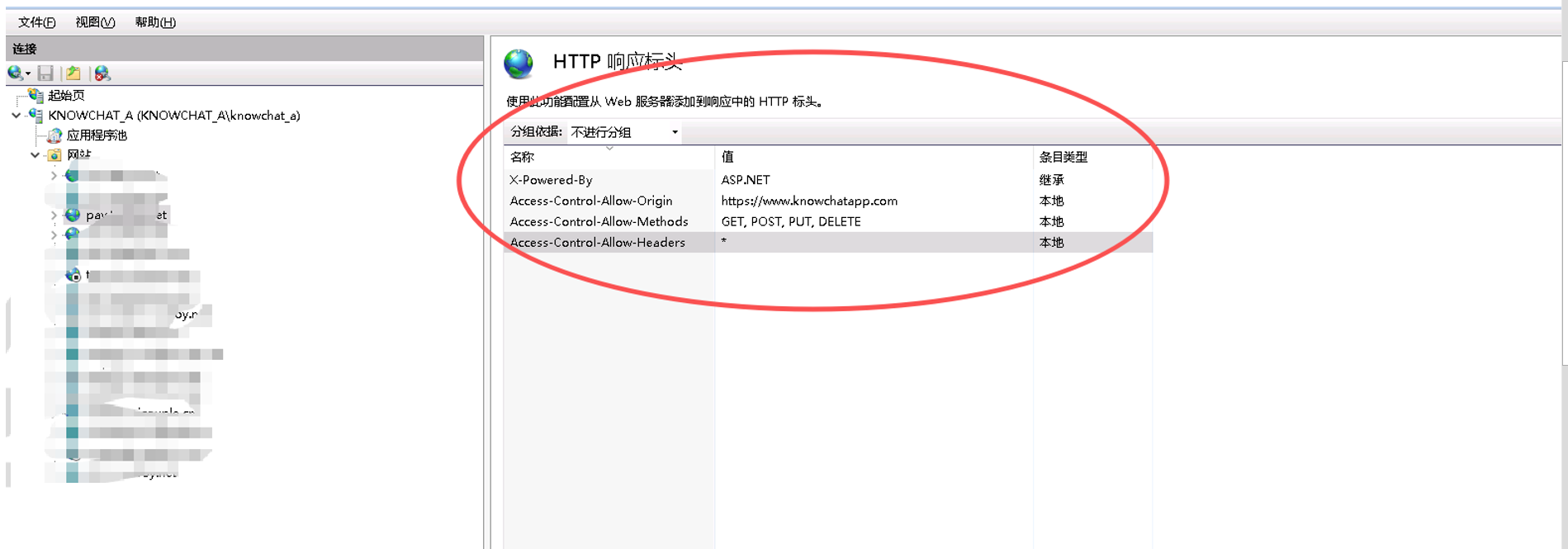The width and height of the screenshot is (1568, 549).
Task: Select the 网站 folder node
Action: (x=78, y=155)
